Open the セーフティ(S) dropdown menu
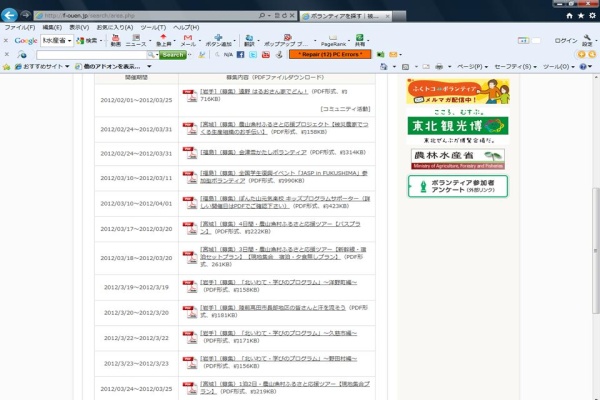This screenshot has width=600, height=400. [515, 67]
